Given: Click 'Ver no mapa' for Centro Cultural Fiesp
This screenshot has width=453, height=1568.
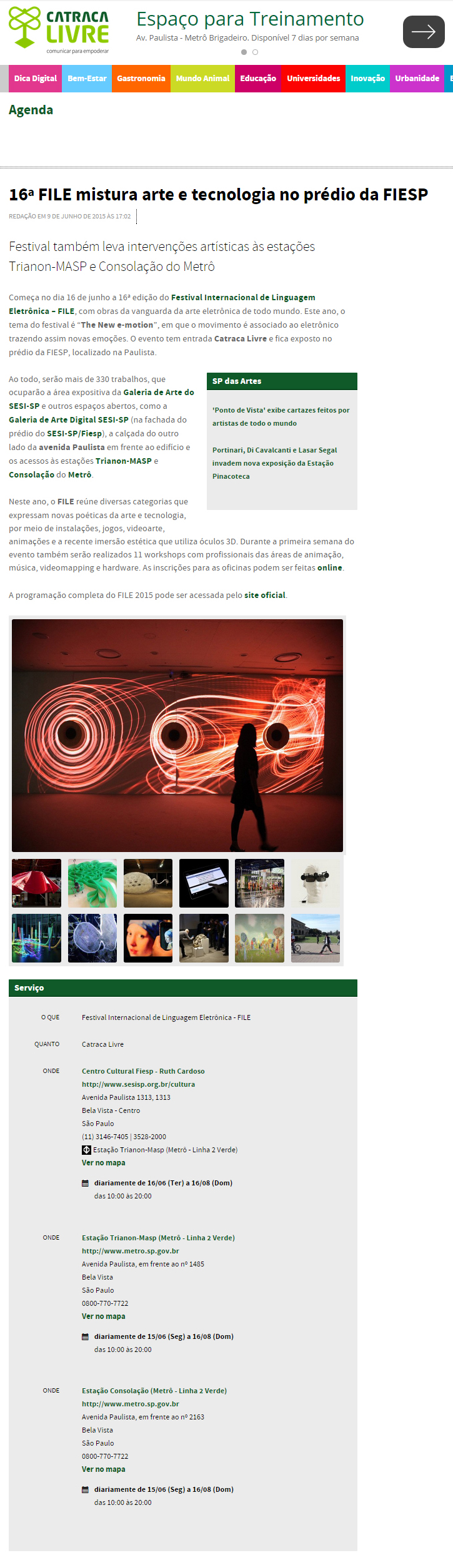Looking at the screenshot, I should click(x=104, y=1163).
